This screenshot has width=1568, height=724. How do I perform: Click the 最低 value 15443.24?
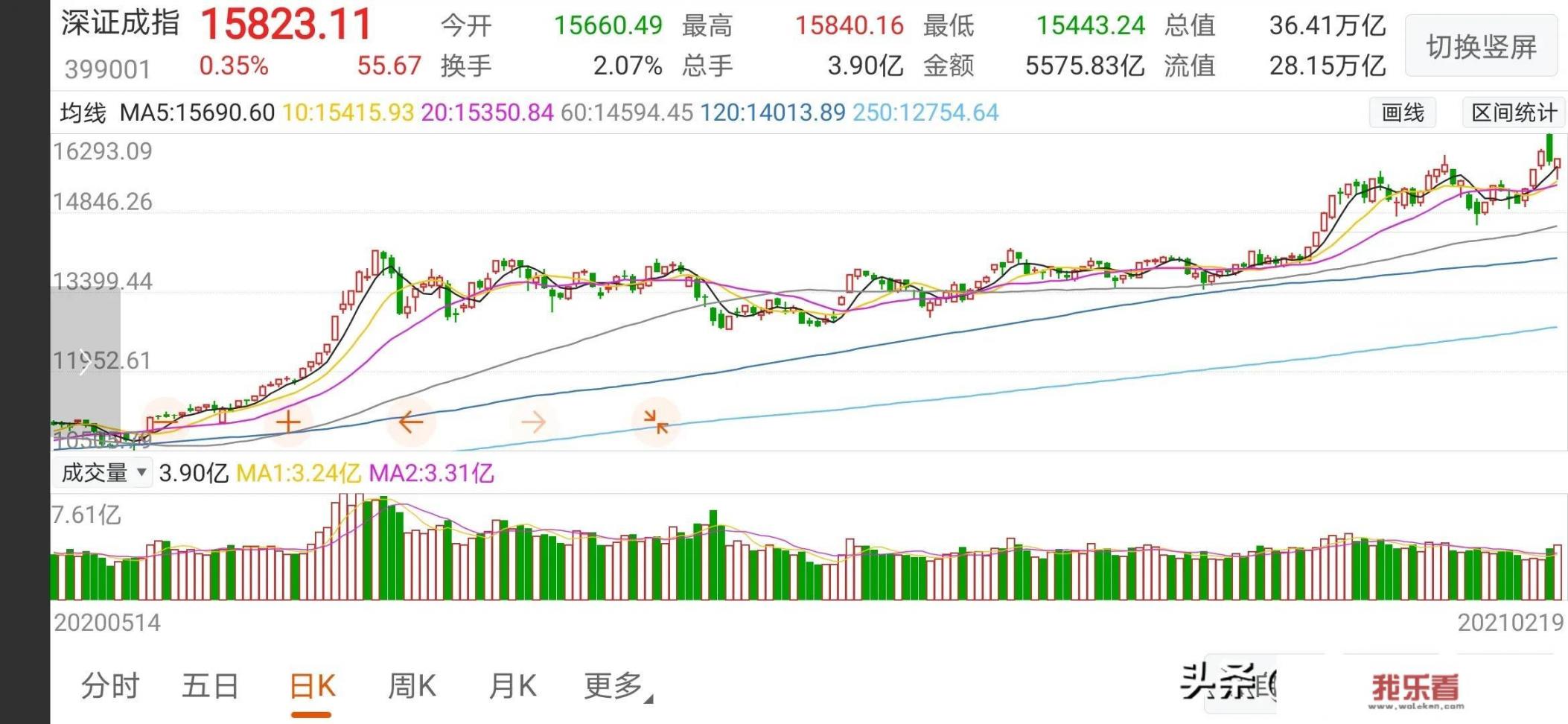click(1091, 26)
